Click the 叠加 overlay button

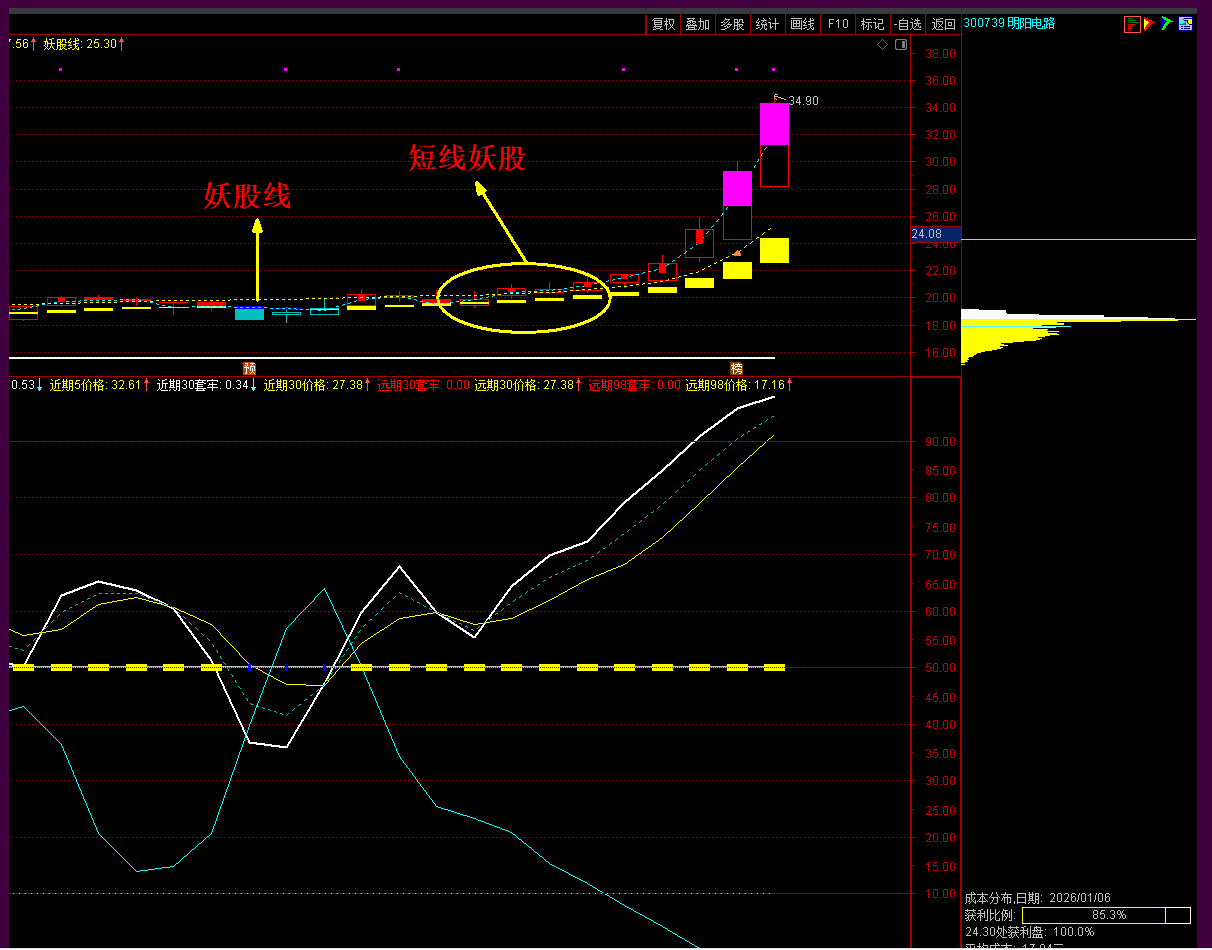tap(697, 24)
